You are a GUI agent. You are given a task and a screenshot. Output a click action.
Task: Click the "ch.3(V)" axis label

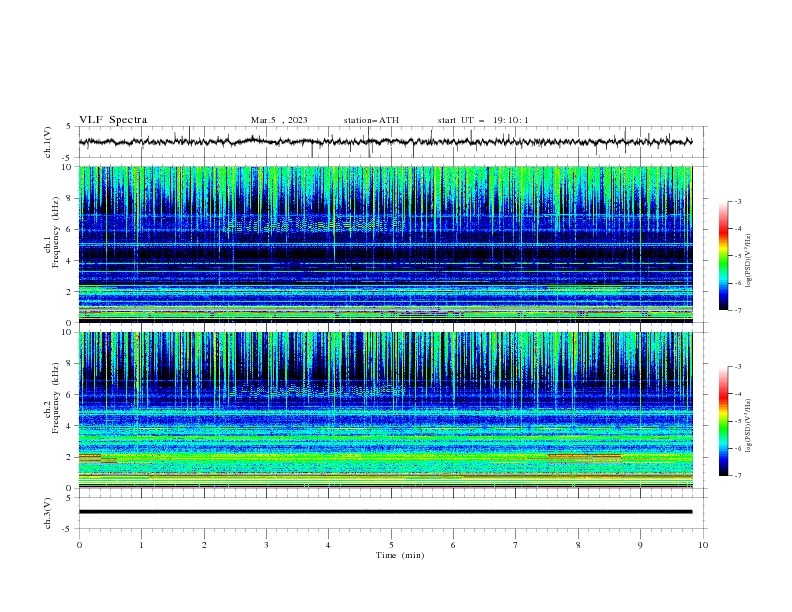[x=48, y=513]
